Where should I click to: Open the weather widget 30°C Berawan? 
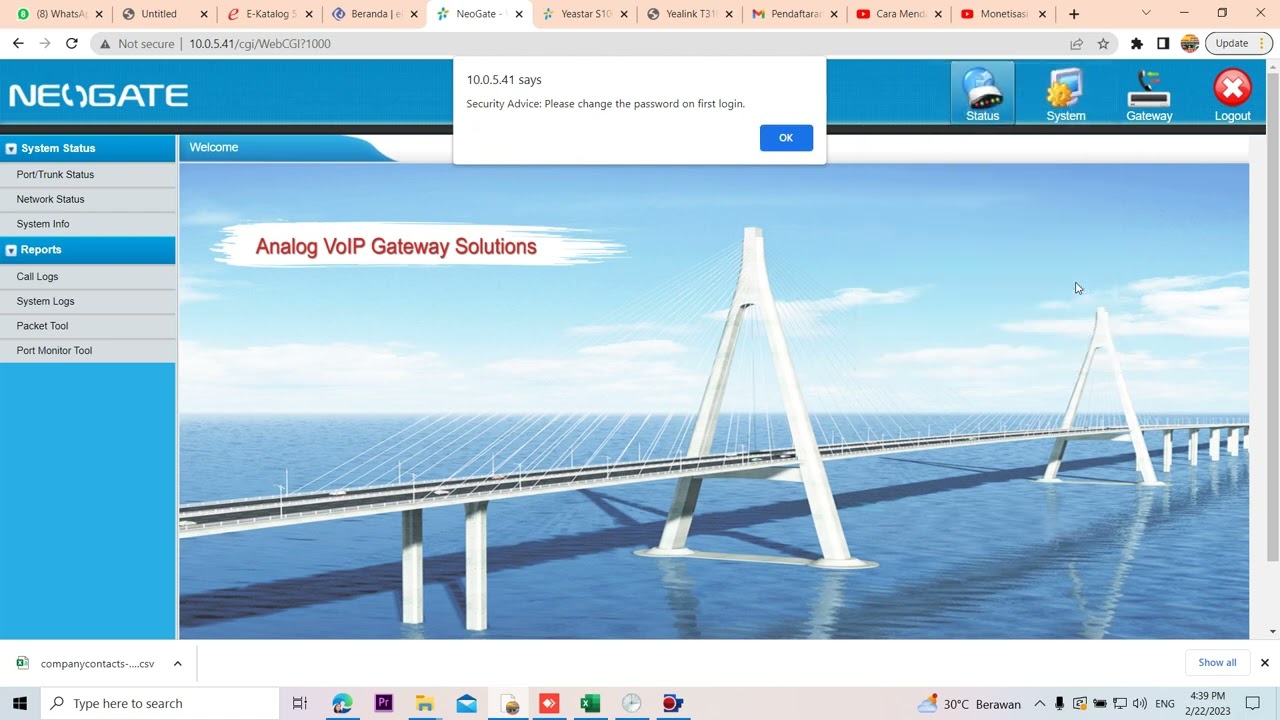(x=969, y=703)
